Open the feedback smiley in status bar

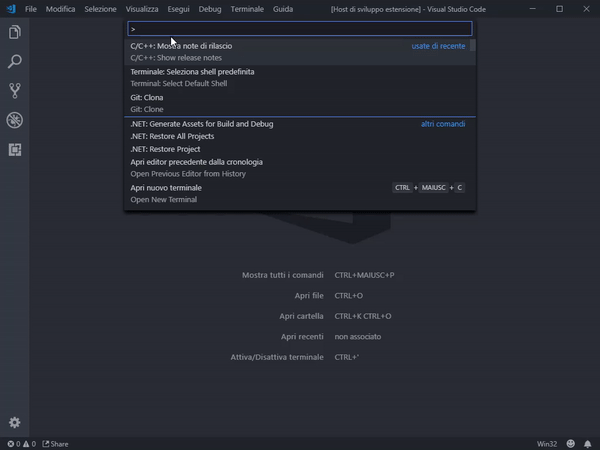click(571, 443)
